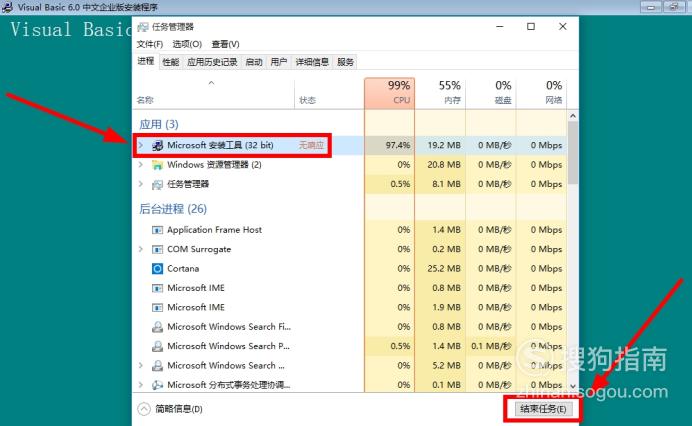The image size is (692, 426).
Task: Switch to the 应用历史记录 tab
Action: coord(212,62)
